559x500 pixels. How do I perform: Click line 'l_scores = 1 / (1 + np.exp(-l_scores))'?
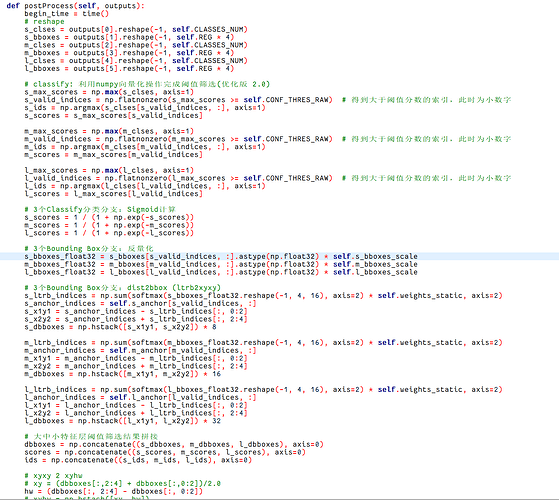point(109,233)
